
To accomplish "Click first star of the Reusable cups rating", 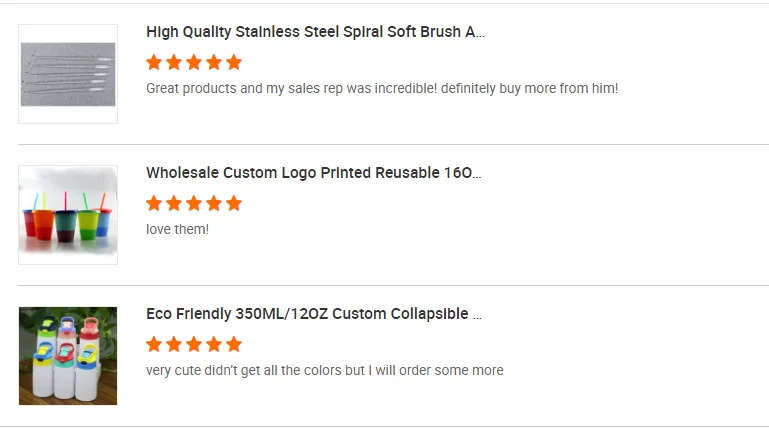I will coord(154,203).
